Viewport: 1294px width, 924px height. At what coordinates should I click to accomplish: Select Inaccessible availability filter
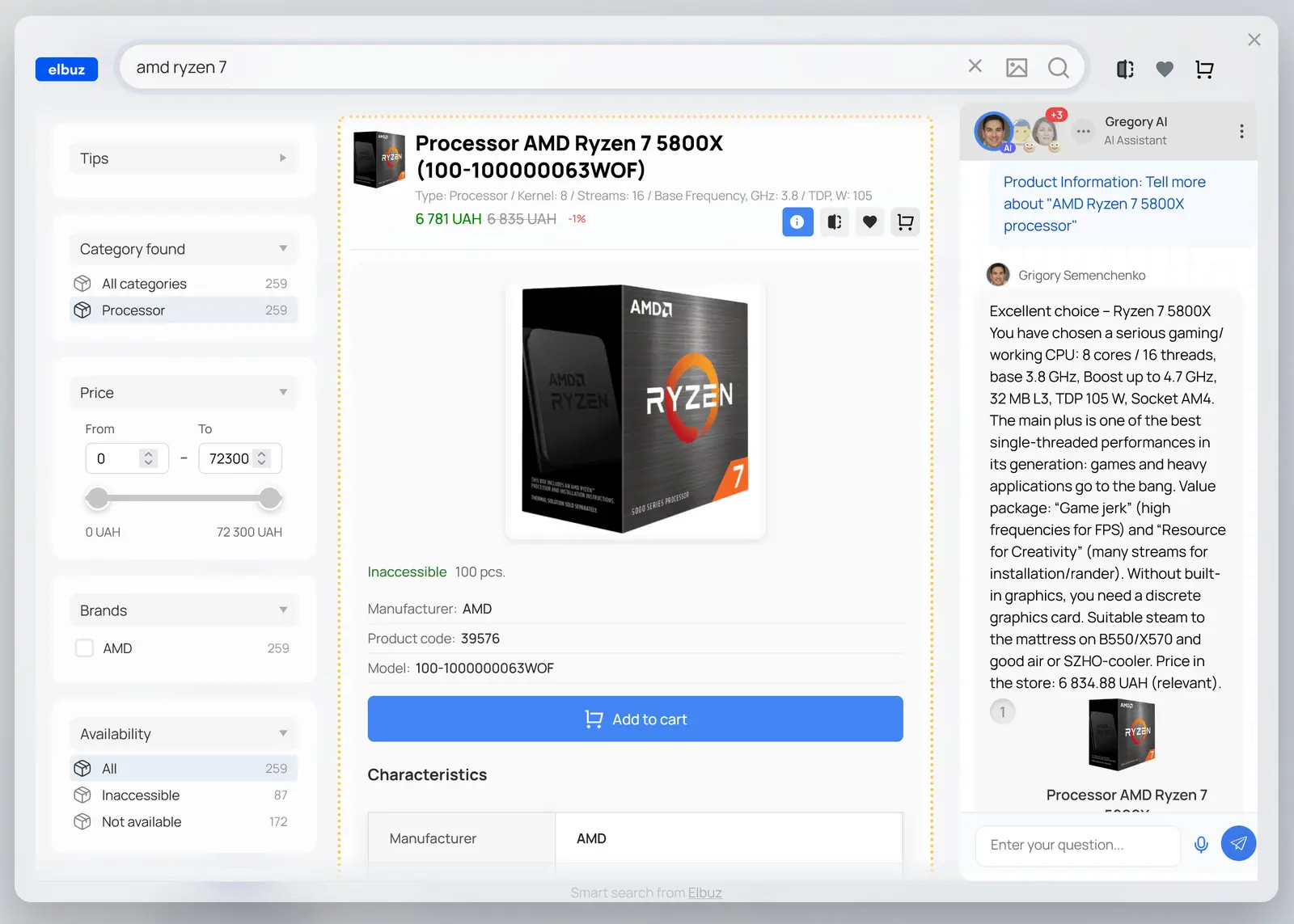click(184, 795)
